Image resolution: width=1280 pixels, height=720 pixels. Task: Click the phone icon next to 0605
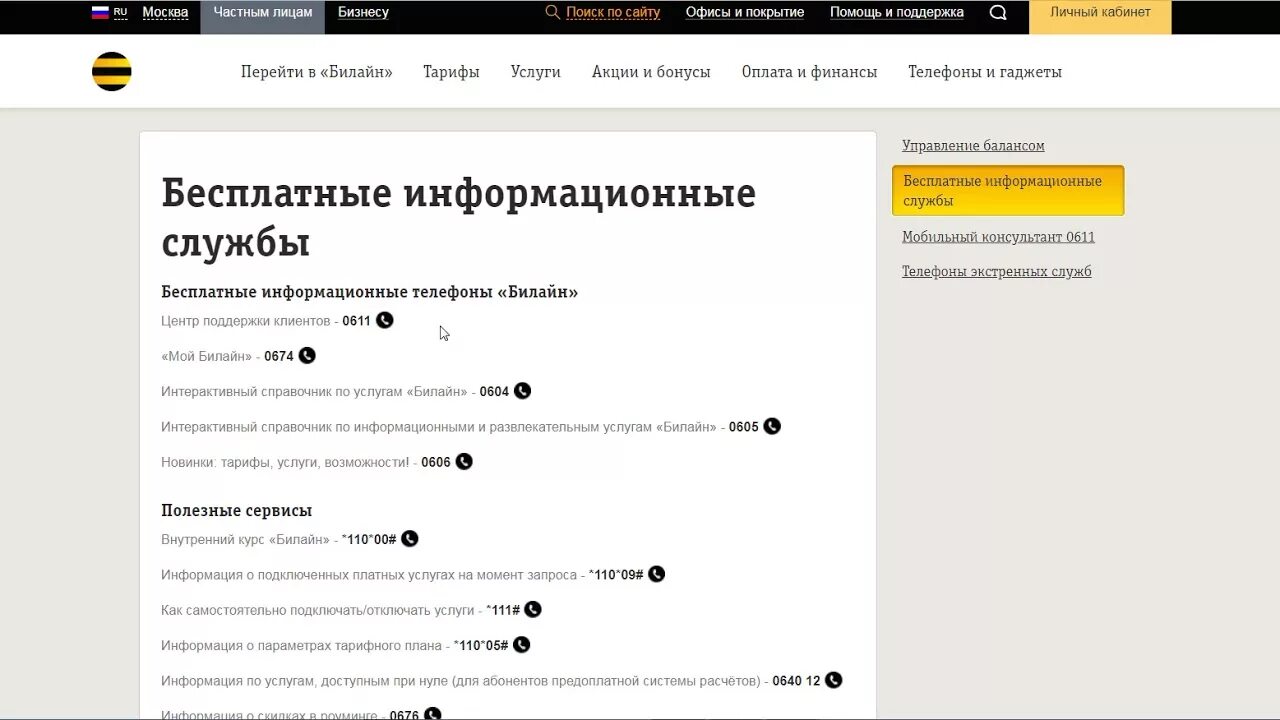tap(772, 426)
